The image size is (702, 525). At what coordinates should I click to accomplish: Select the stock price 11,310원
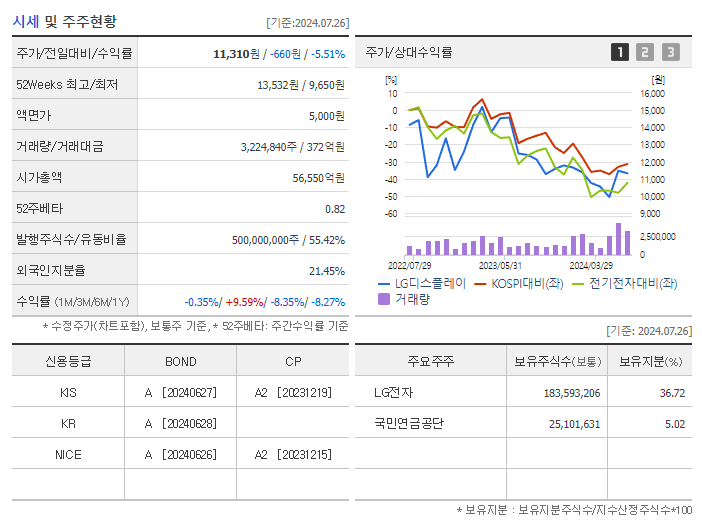pyautogui.click(x=236, y=54)
